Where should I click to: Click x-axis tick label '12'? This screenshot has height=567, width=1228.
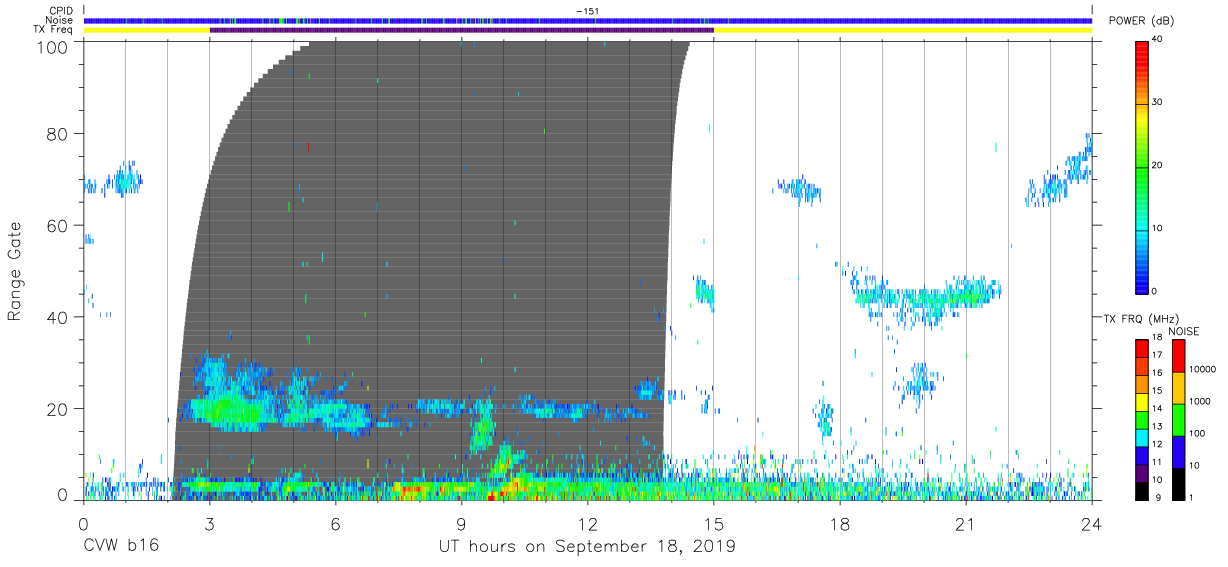(587, 524)
